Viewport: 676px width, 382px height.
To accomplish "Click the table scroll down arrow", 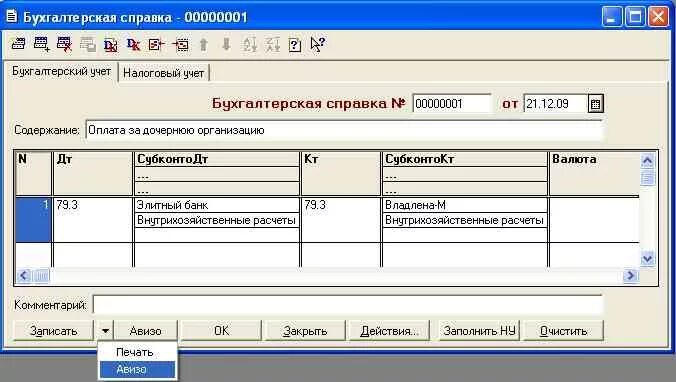I will (x=648, y=258).
